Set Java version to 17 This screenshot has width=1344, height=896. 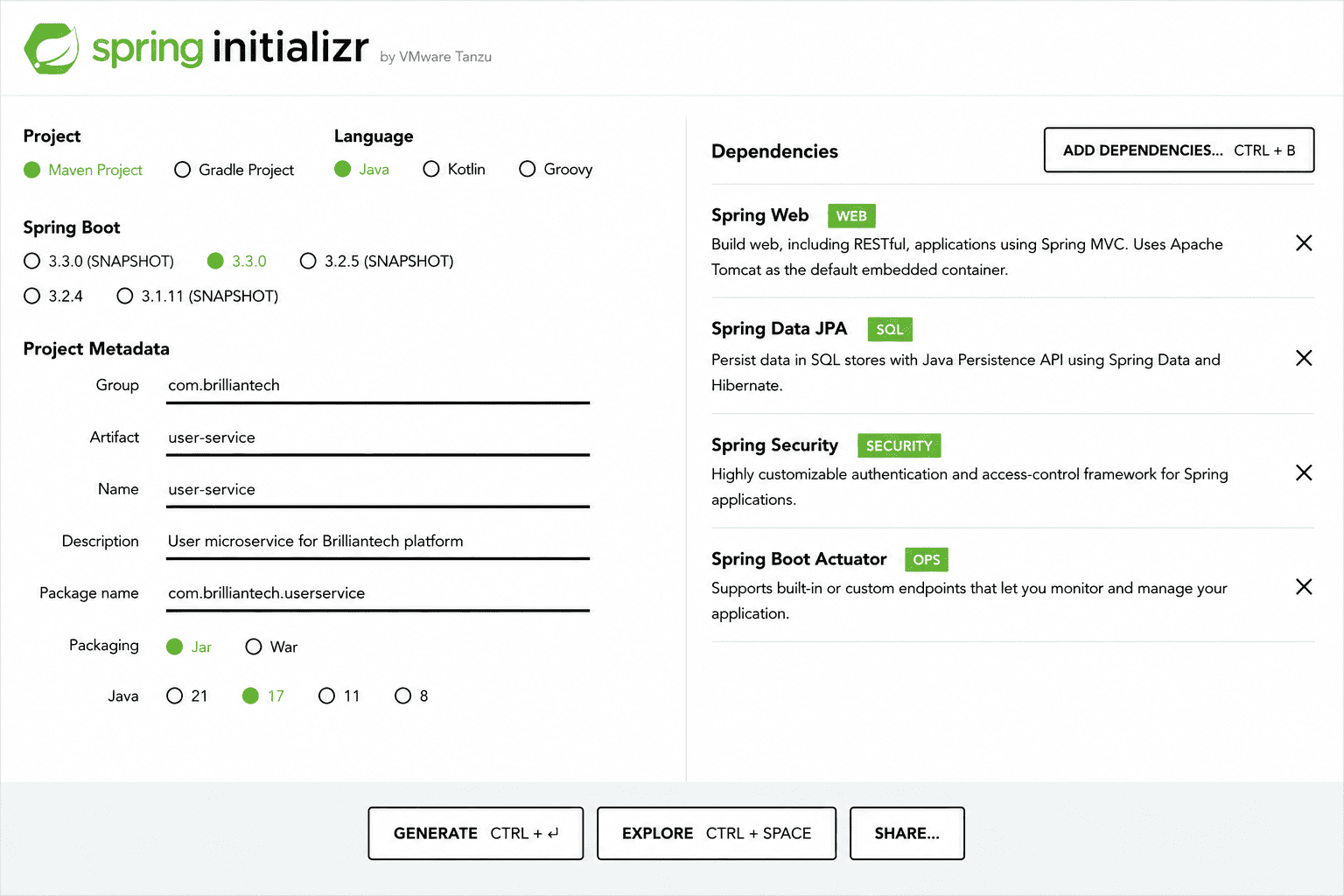coord(263,696)
